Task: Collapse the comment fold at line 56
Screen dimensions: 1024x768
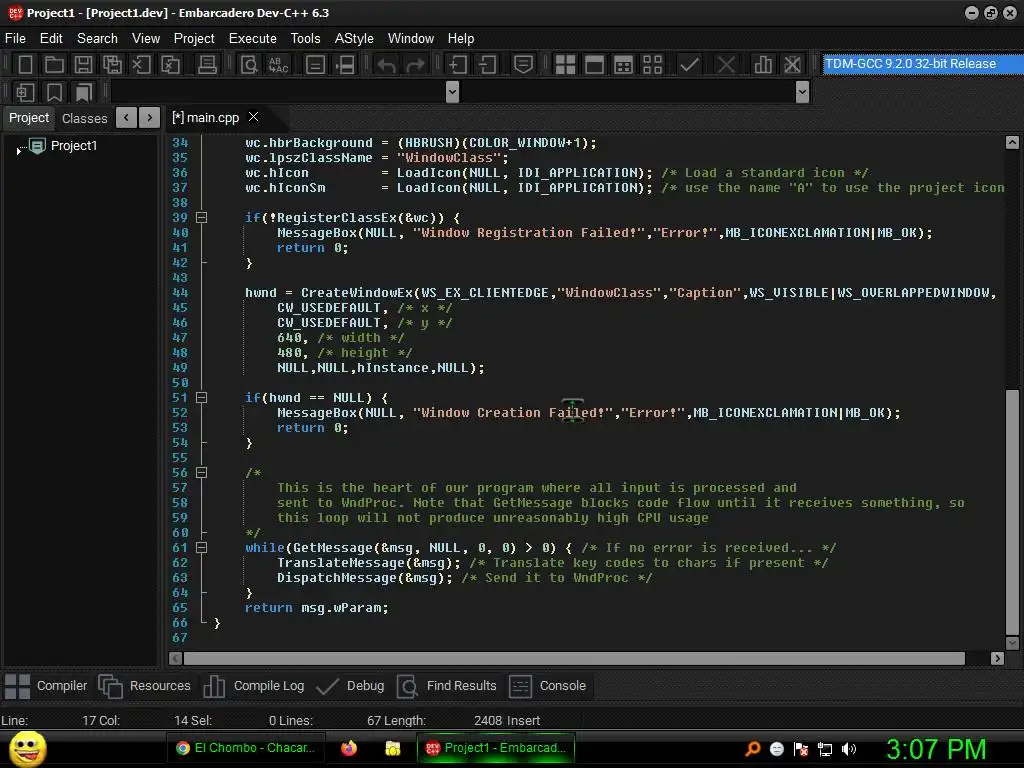Action: tap(202, 473)
